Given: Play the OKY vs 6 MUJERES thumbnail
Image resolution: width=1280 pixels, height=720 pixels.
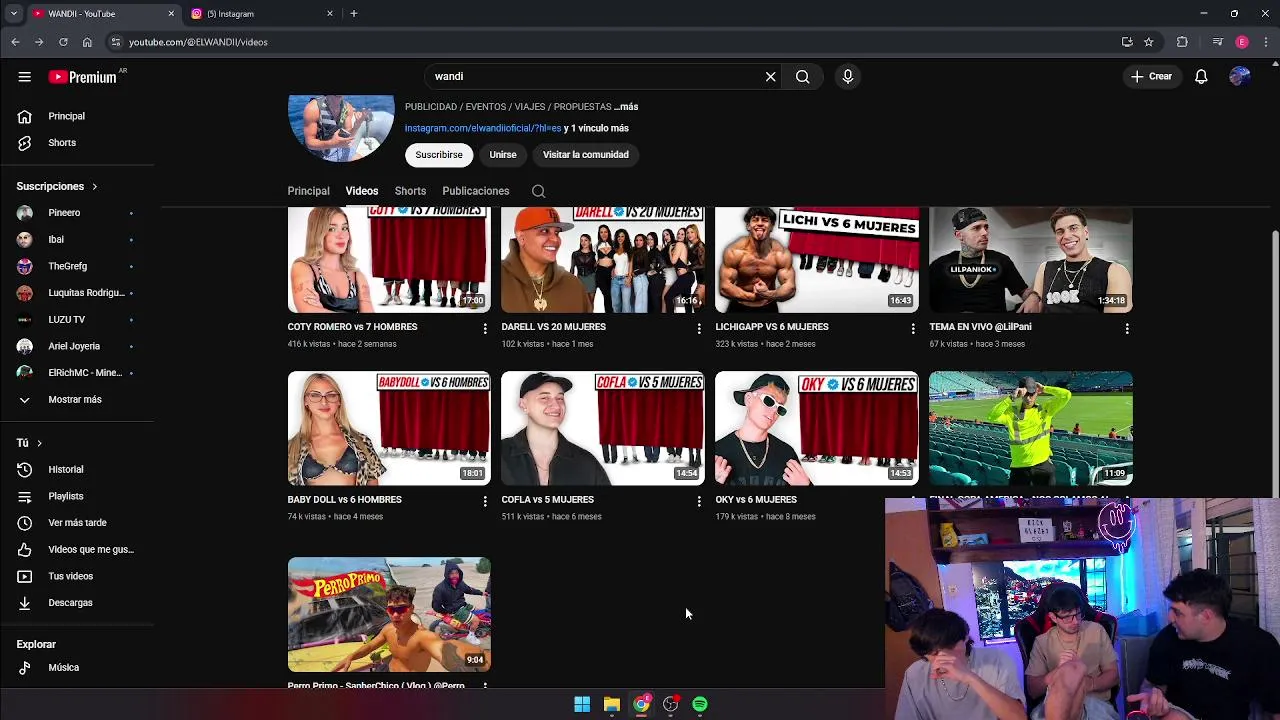Looking at the screenshot, I should coord(816,429).
